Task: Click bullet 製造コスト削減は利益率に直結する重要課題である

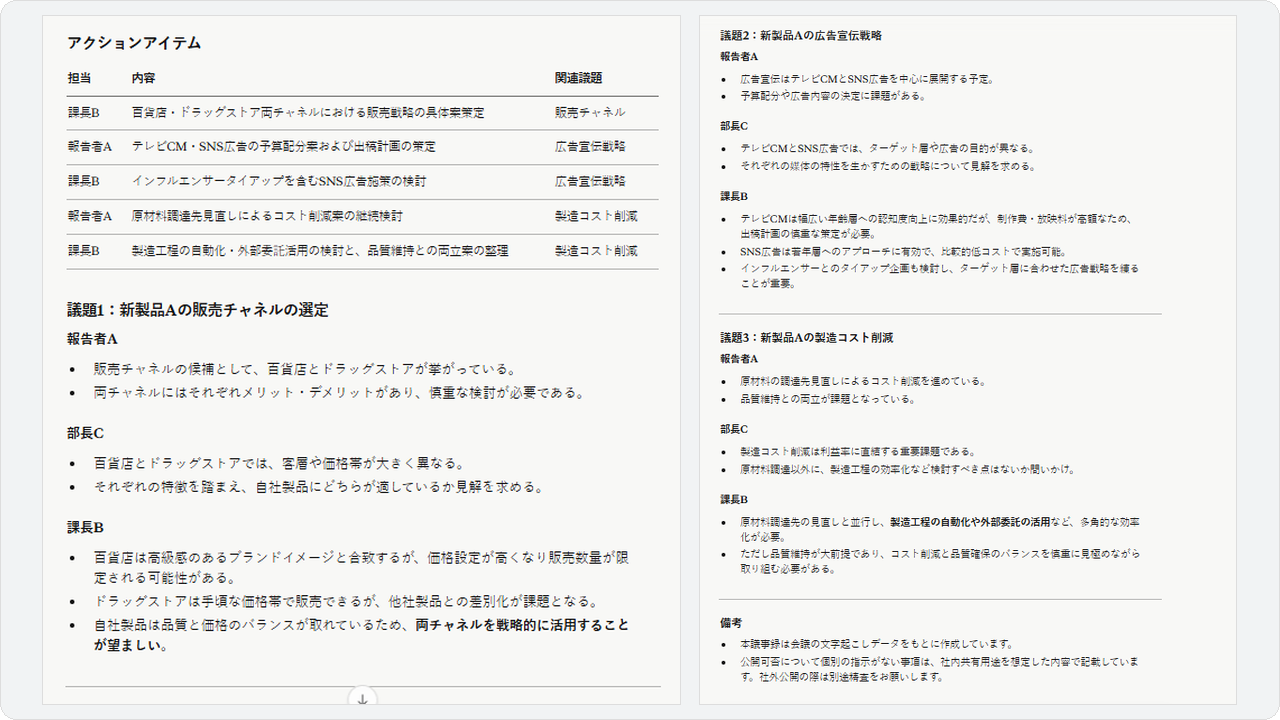Action: [857, 451]
